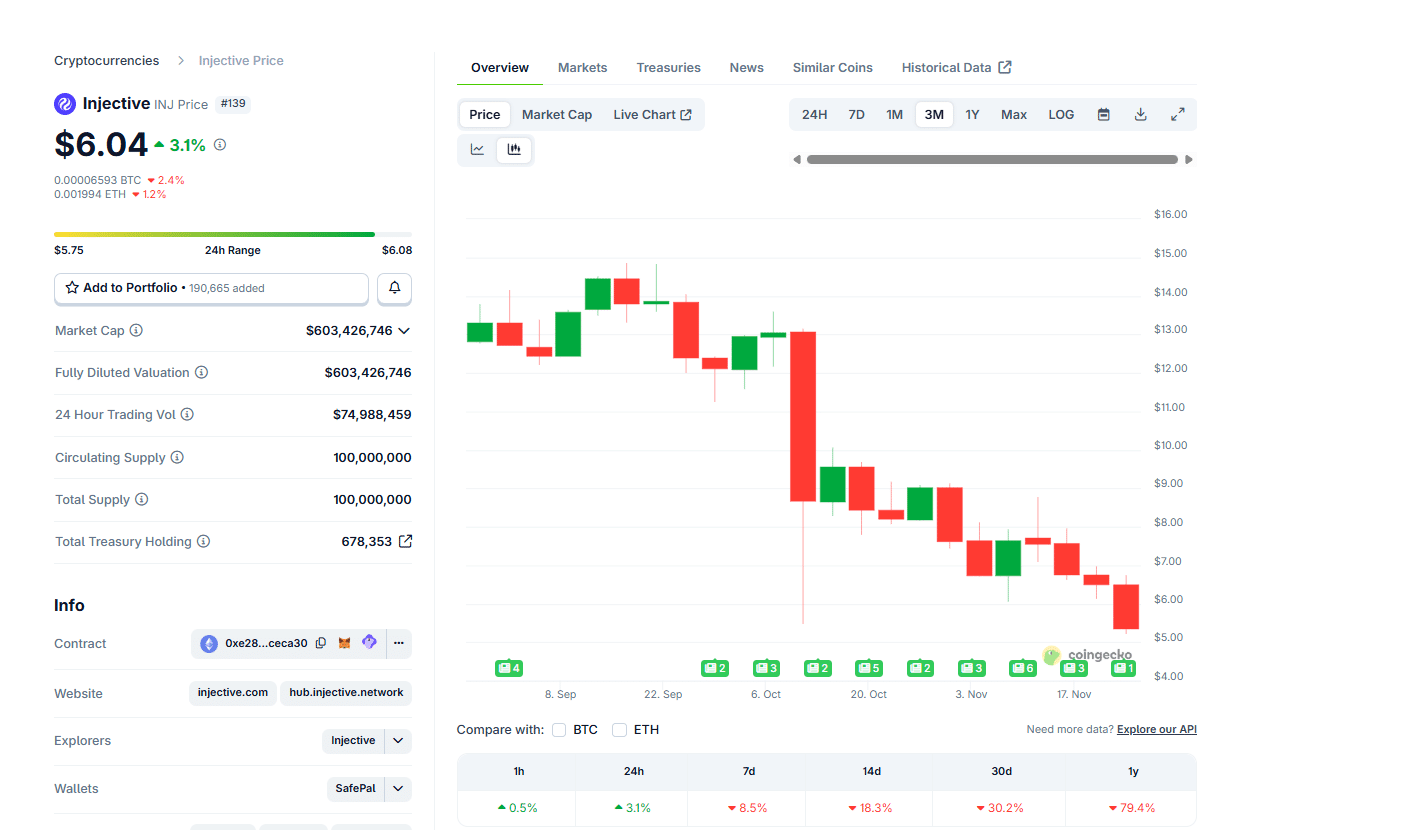Switch to the Markets tab
The height and width of the screenshot is (830, 1413).
tap(582, 67)
